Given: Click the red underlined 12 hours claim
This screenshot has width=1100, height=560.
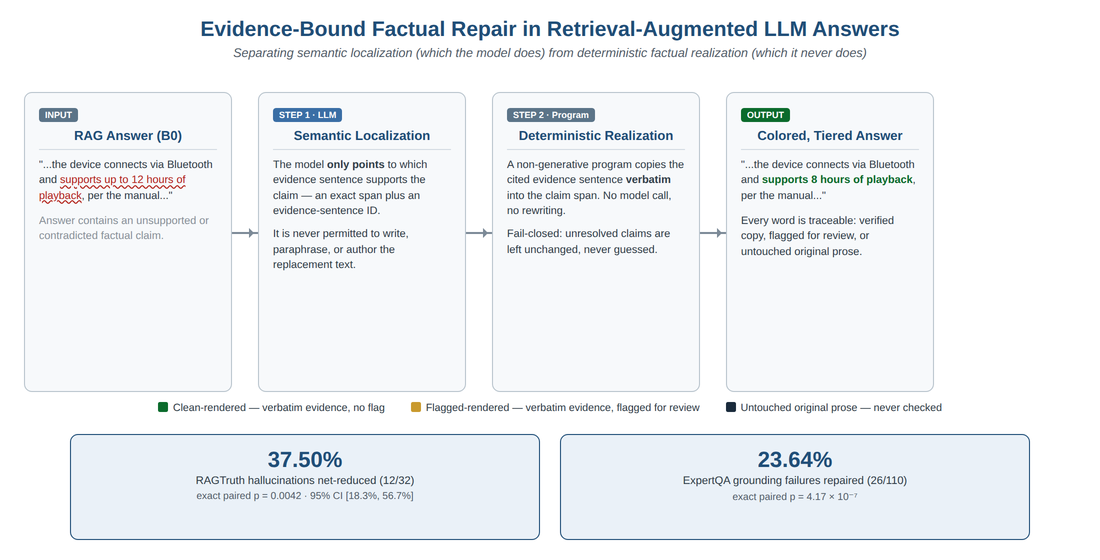Looking at the screenshot, I should coord(112,187).
